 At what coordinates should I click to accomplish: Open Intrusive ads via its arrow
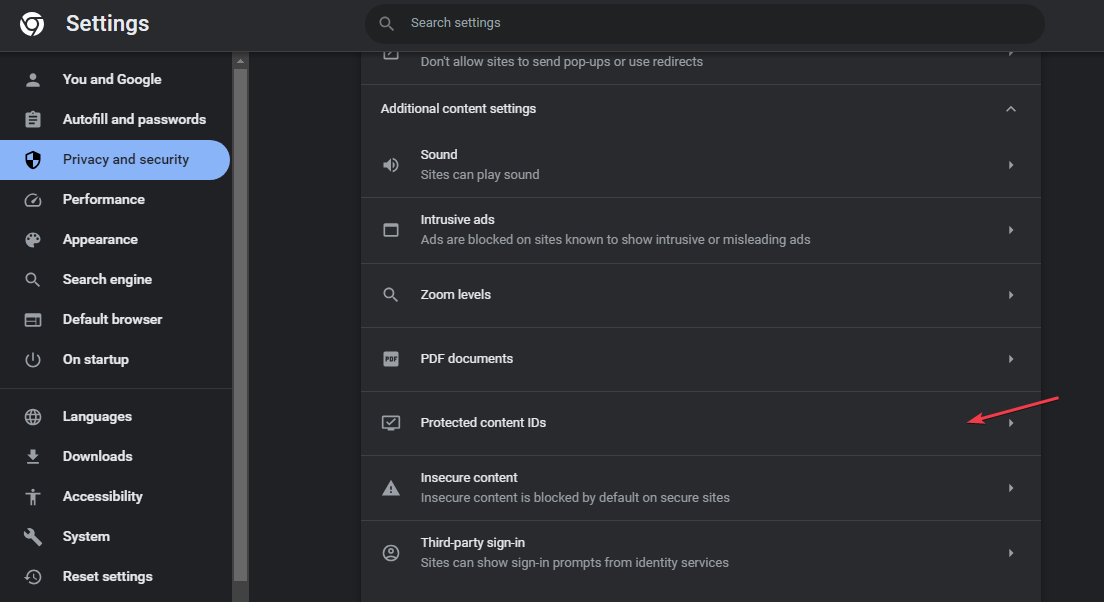1010,230
